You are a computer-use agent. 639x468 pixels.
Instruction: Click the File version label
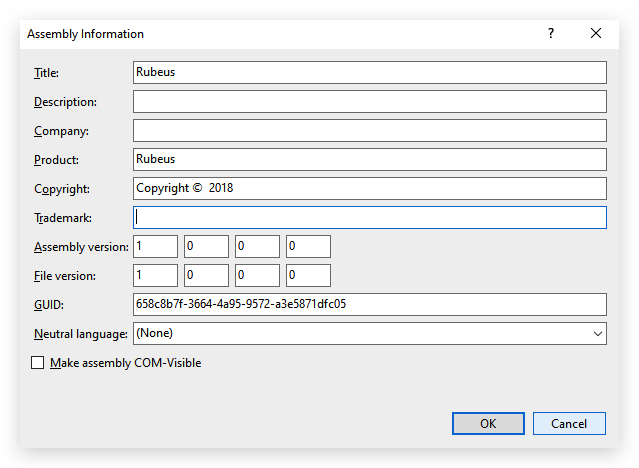coord(65,276)
